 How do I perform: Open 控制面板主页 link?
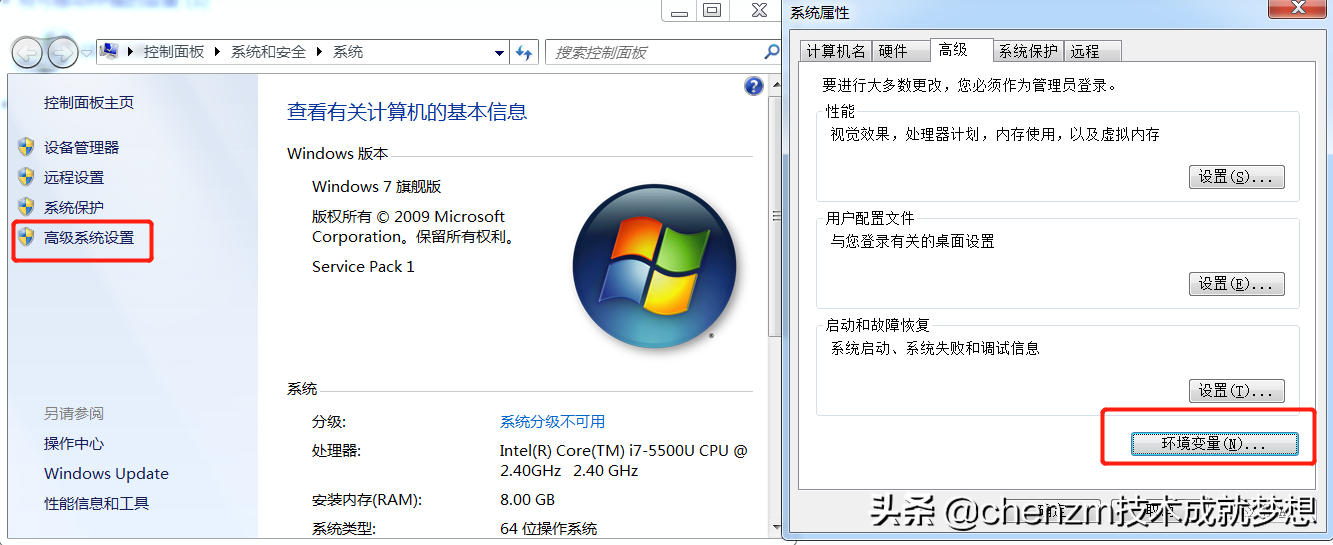point(89,102)
